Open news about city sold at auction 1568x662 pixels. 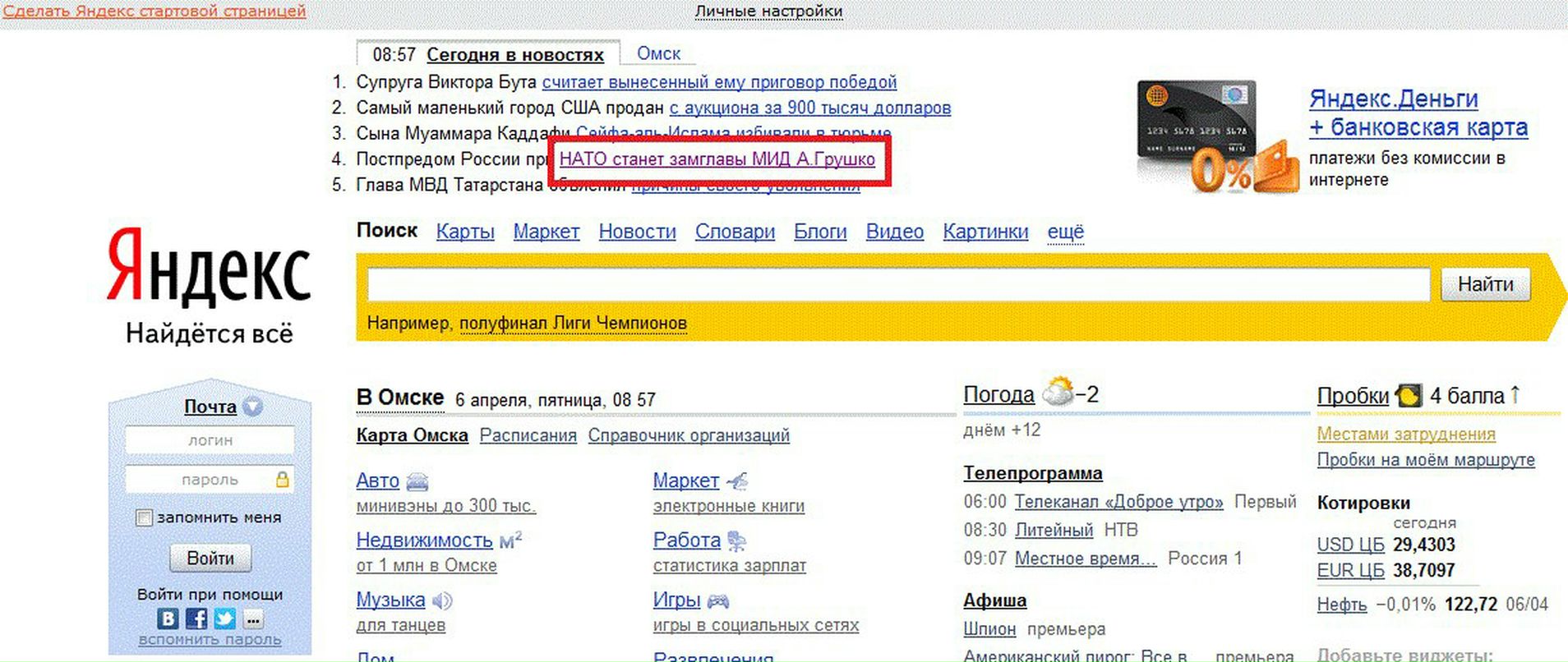click(809, 108)
